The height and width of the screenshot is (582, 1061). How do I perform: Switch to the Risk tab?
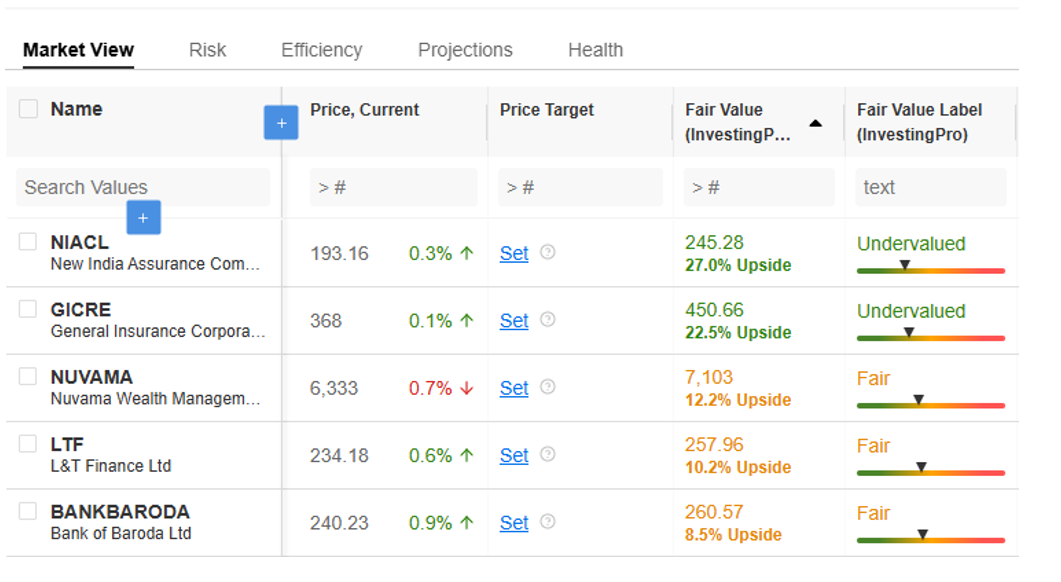tap(207, 50)
